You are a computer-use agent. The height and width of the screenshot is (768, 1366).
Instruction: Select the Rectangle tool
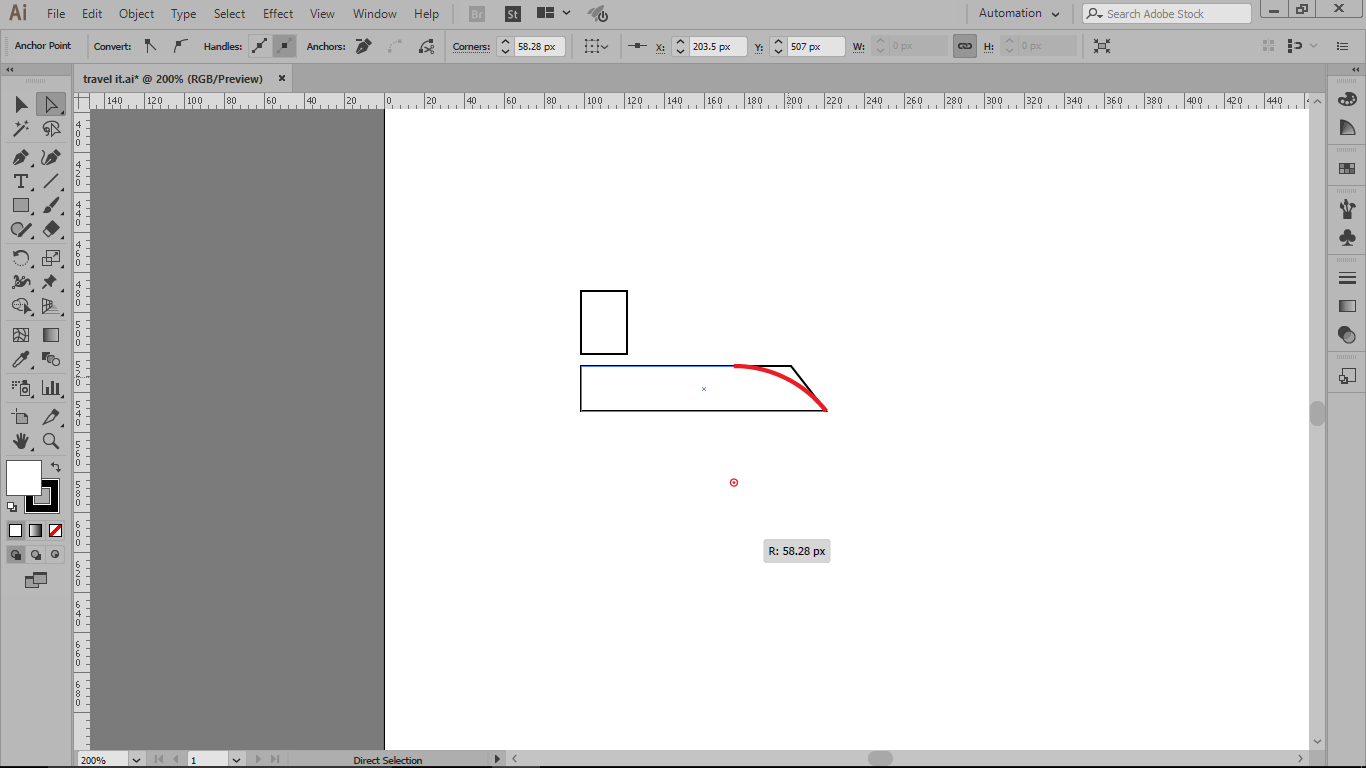(x=19, y=205)
